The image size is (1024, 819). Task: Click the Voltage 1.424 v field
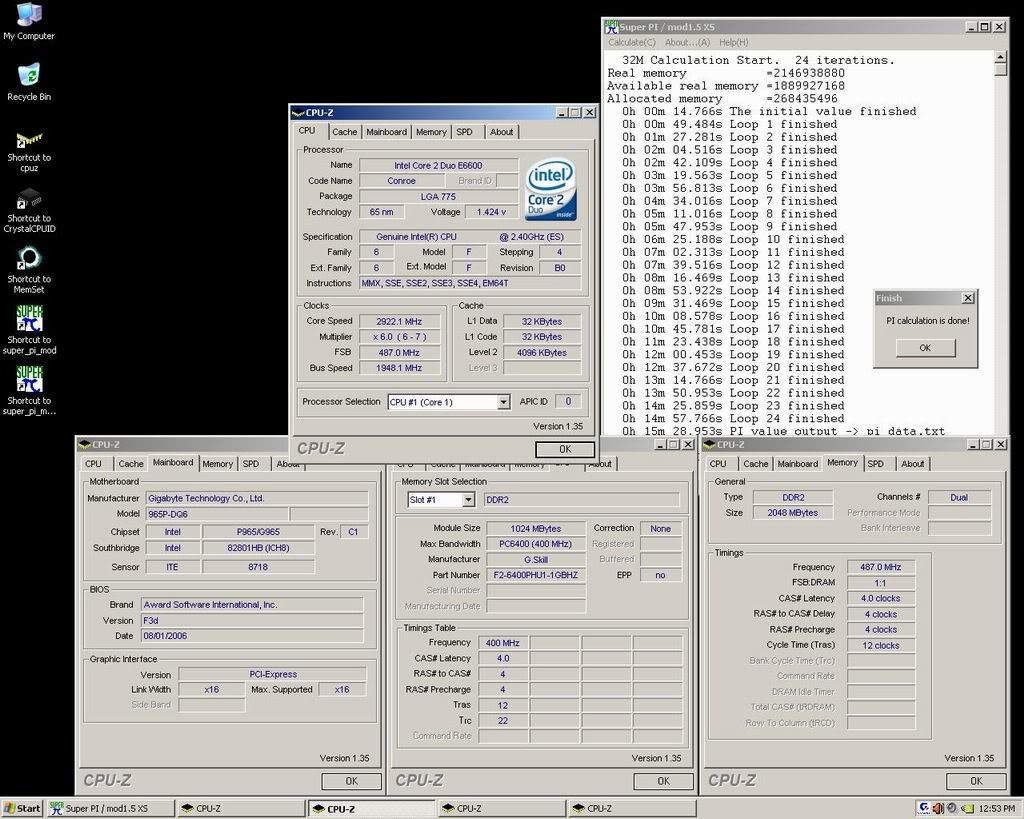click(492, 212)
